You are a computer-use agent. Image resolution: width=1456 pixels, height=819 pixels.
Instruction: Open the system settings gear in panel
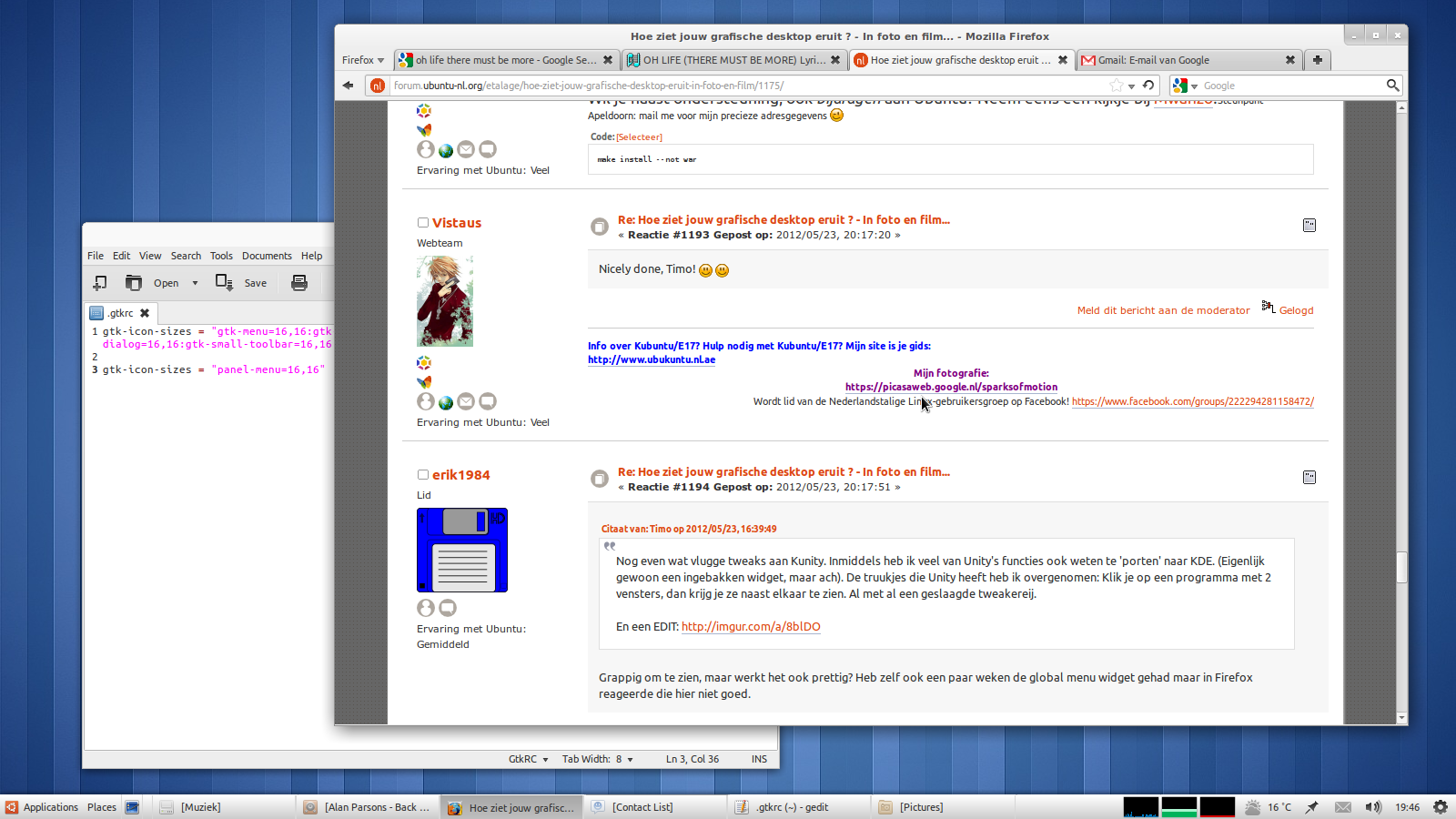coord(1441,807)
